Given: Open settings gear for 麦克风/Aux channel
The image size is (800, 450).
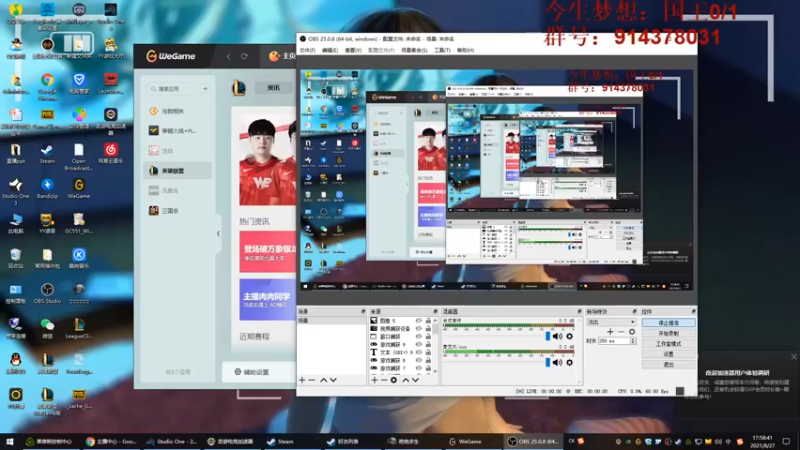Looking at the screenshot, I should (x=569, y=362).
